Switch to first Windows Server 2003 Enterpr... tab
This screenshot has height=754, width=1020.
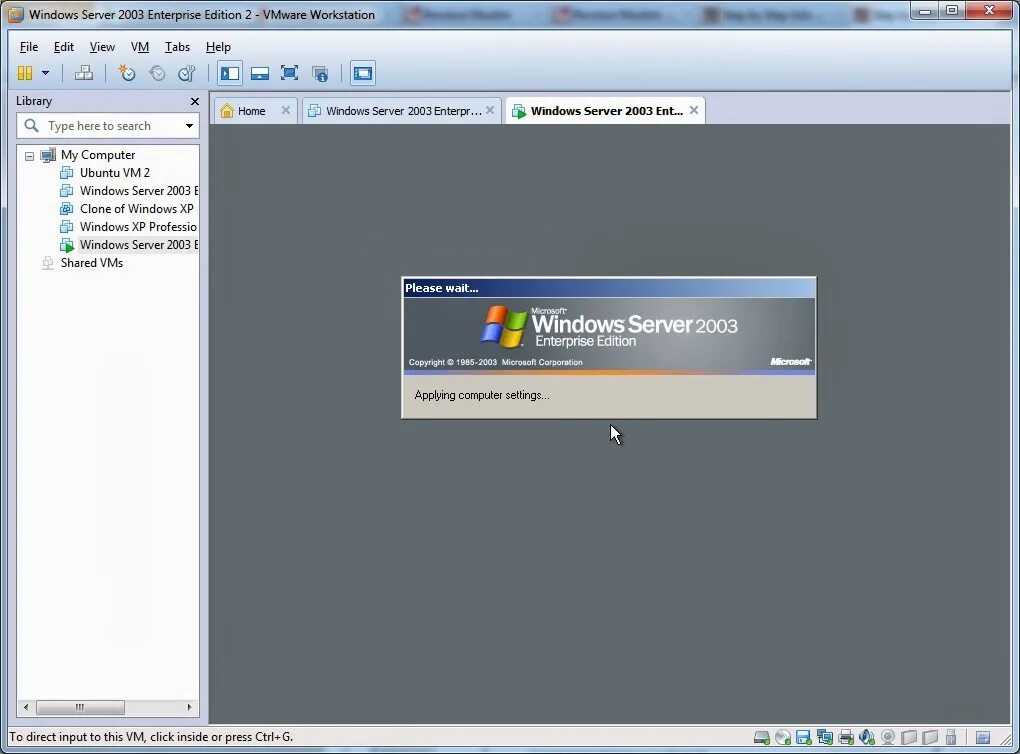click(x=403, y=111)
